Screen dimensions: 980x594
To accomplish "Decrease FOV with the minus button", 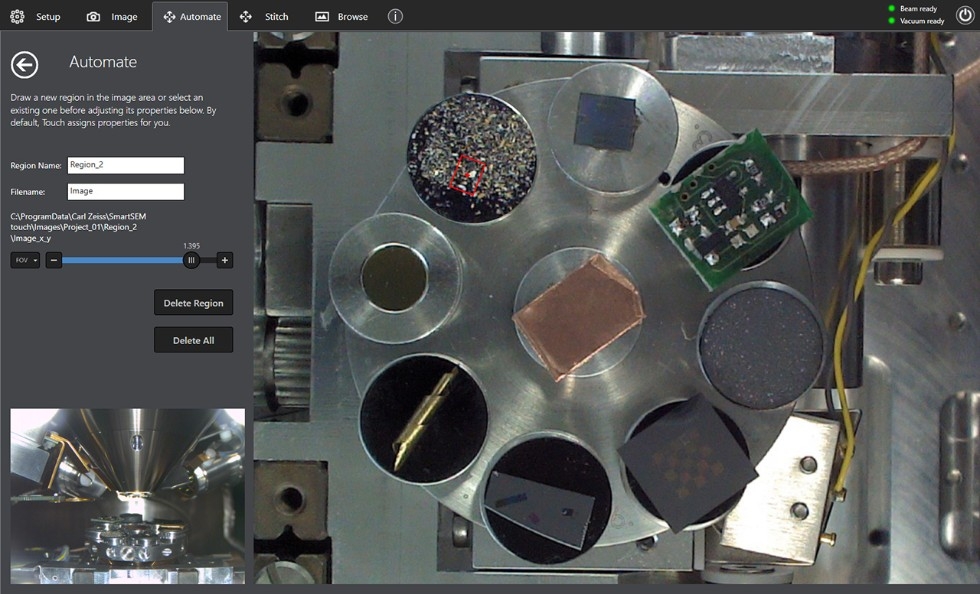I will tap(54, 260).
